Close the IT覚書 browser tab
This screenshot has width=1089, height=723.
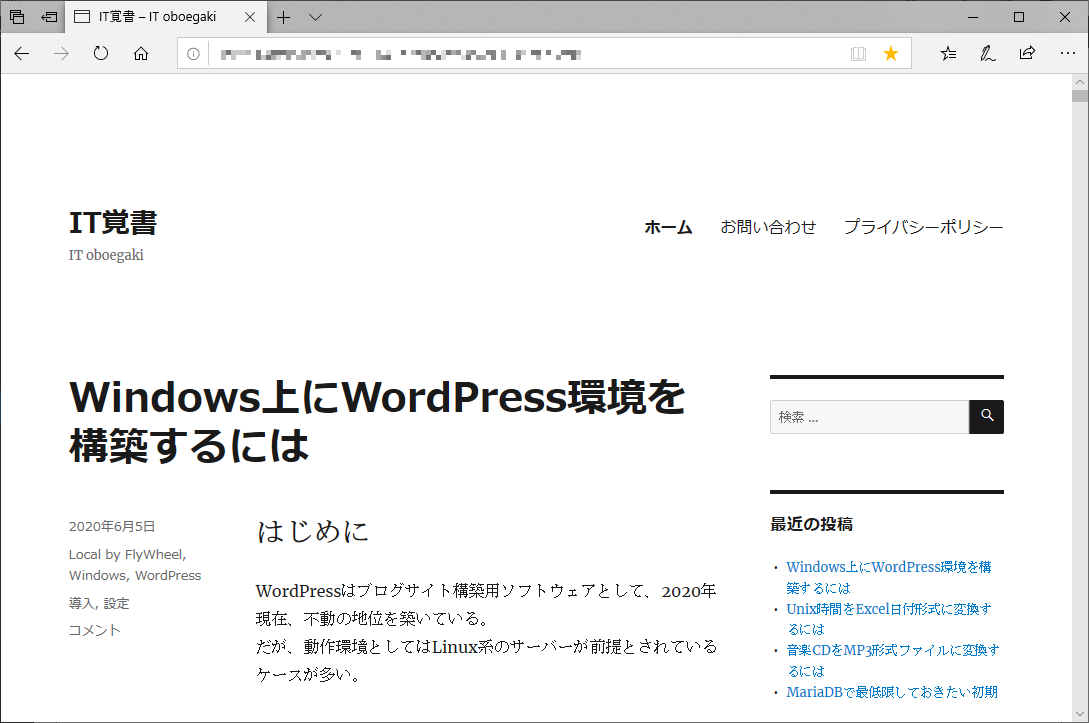pos(249,17)
